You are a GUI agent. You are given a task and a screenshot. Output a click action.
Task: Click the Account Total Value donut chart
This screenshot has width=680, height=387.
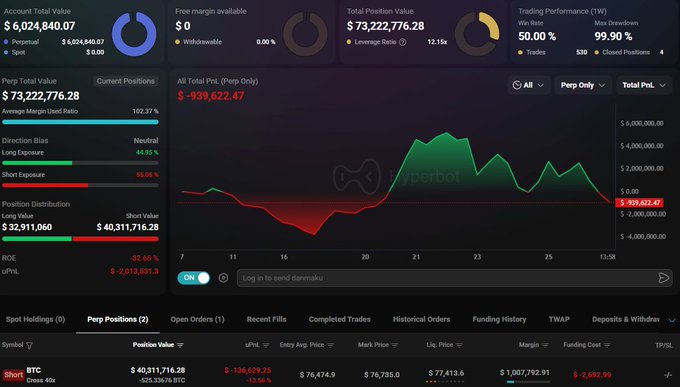(134, 34)
